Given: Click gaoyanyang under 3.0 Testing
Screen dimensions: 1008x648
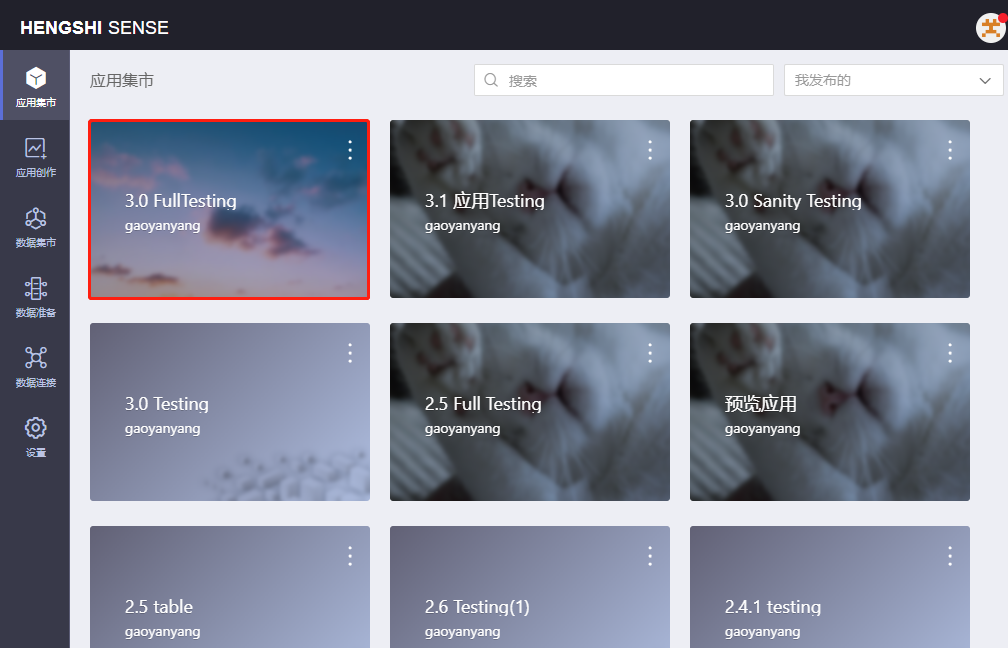Looking at the screenshot, I should pyautogui.click(x=163, y=429).
